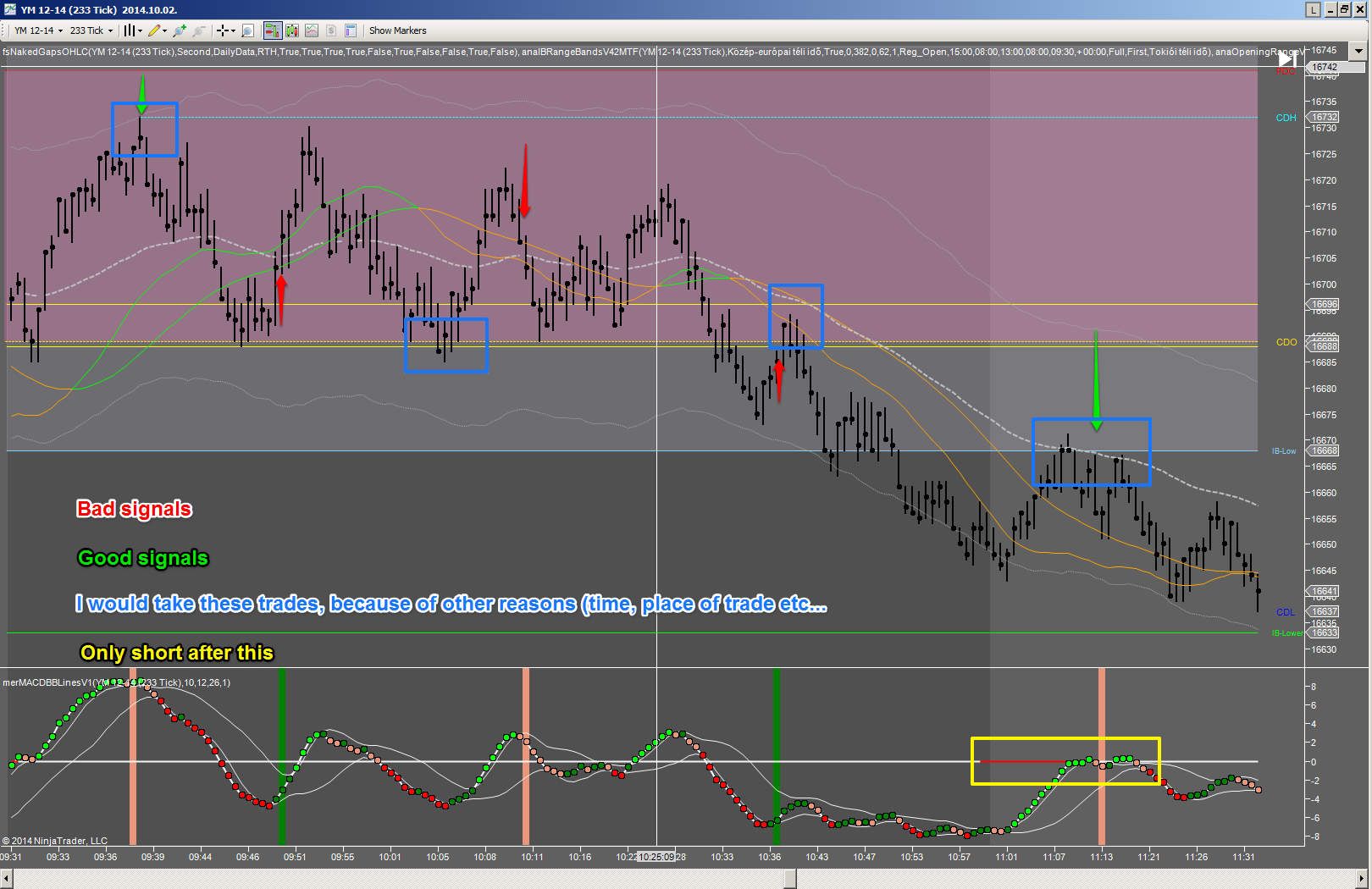Select the pencil drawing tools icon

click(154, 30)
